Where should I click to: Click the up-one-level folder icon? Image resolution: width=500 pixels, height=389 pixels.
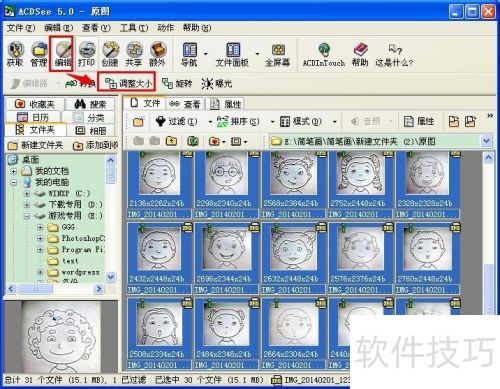tap(171, 141)
